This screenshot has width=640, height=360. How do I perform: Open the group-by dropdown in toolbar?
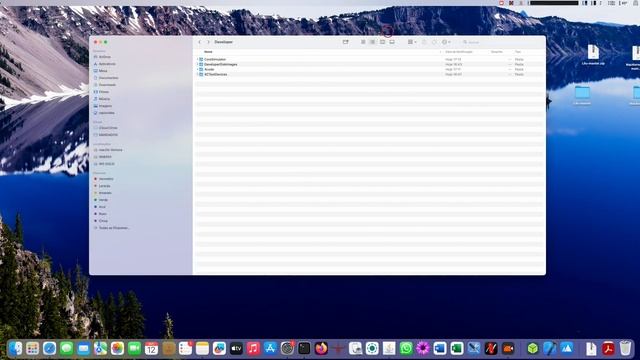point(412,42)
